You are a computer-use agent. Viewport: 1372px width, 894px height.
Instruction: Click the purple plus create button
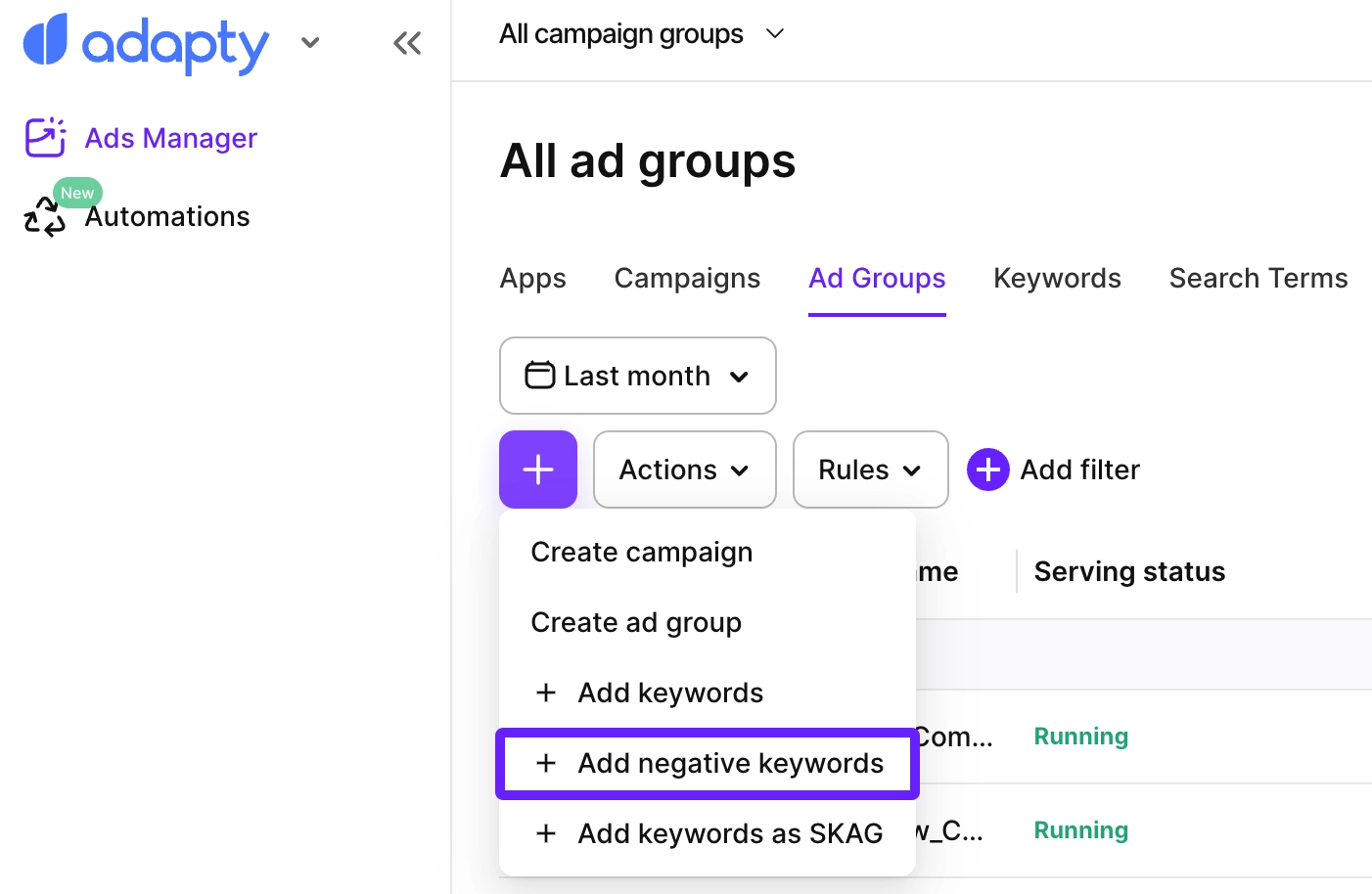pyautogui.click(x=538, y=469)
